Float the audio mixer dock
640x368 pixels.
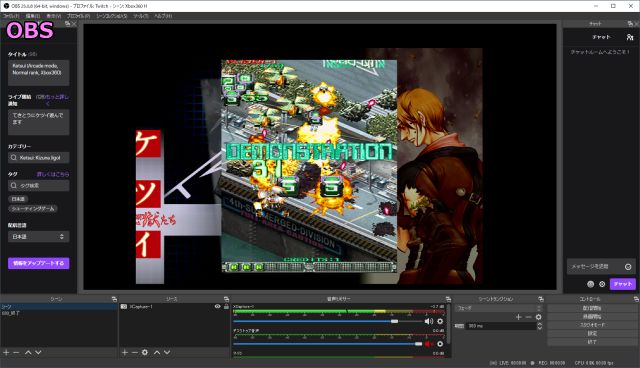pyautogui.click(x=448, y=299)
